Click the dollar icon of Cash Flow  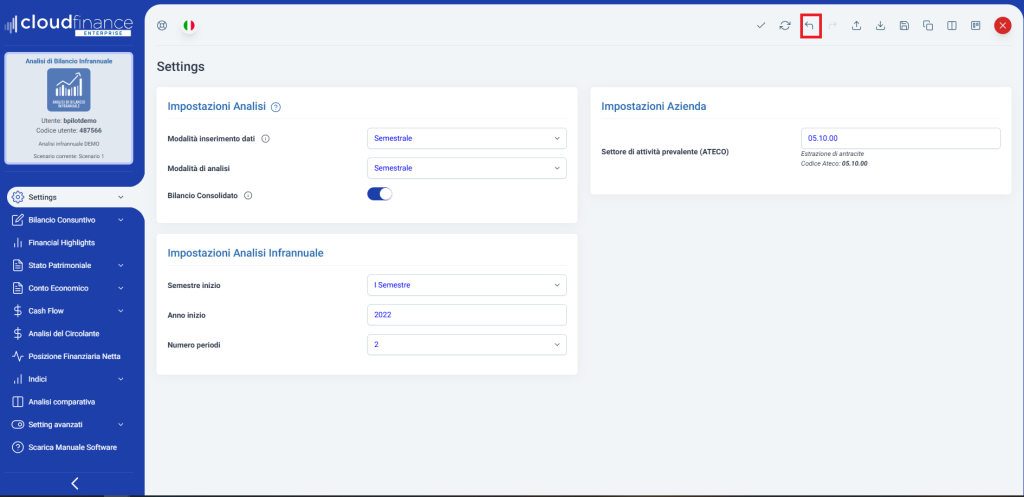[x=18, y=311]
